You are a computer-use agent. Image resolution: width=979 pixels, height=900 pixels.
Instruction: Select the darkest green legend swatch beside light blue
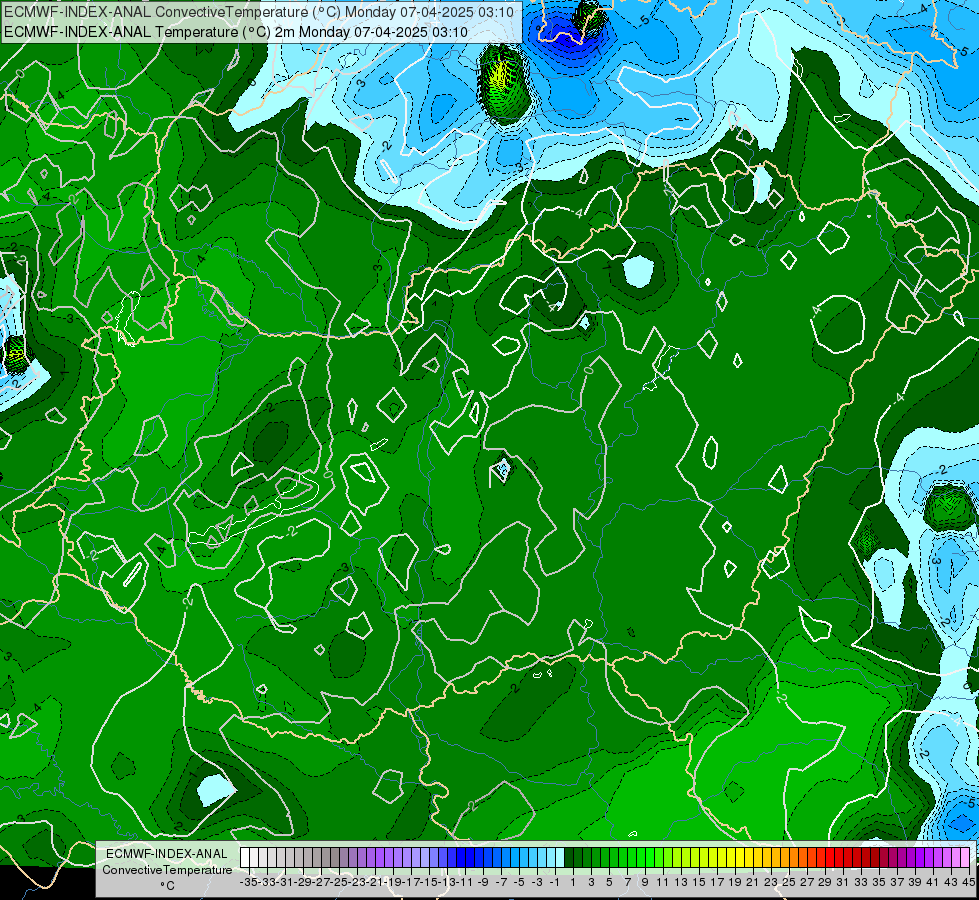click(x=569, y=858)
